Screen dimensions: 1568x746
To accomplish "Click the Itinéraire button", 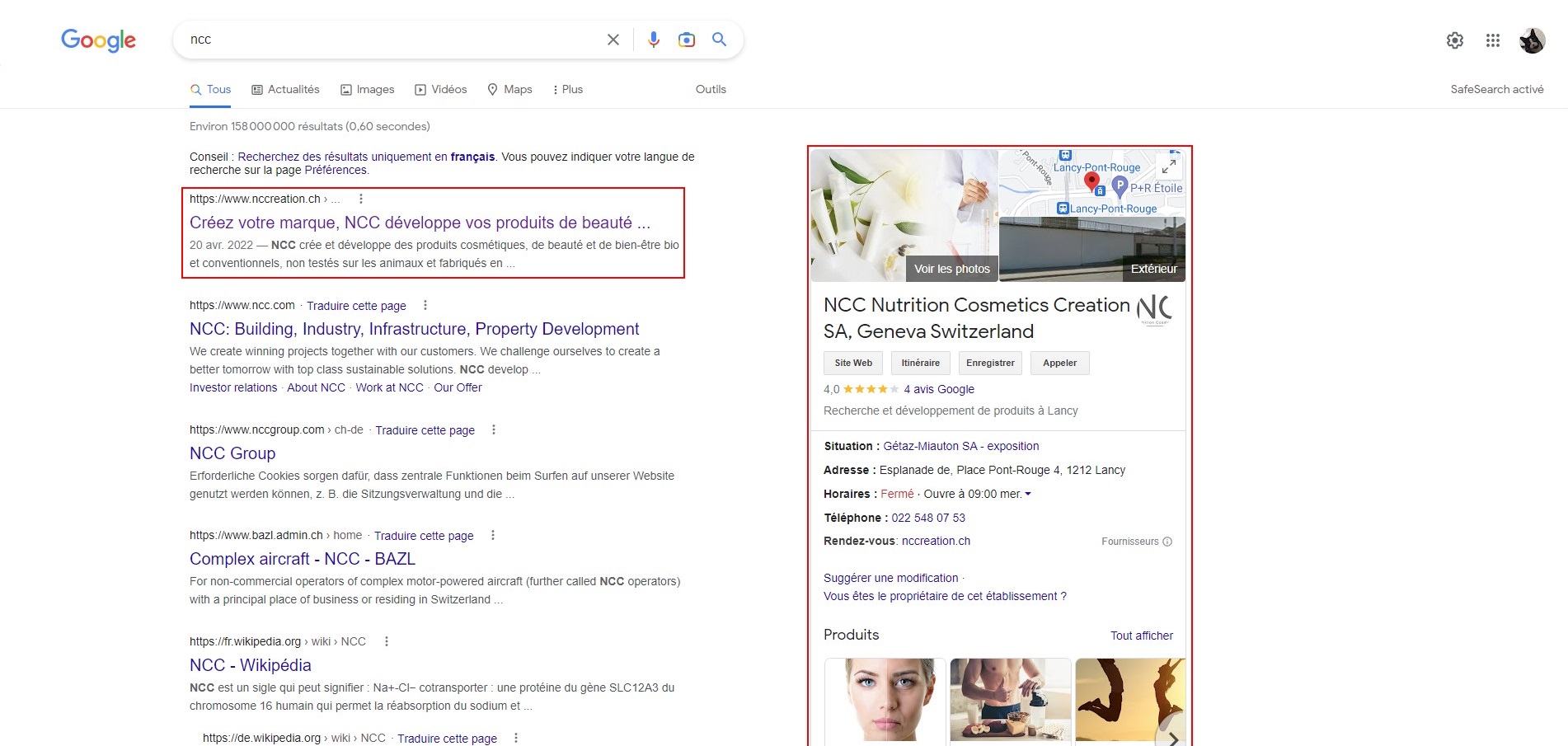I will coord(920,363).
